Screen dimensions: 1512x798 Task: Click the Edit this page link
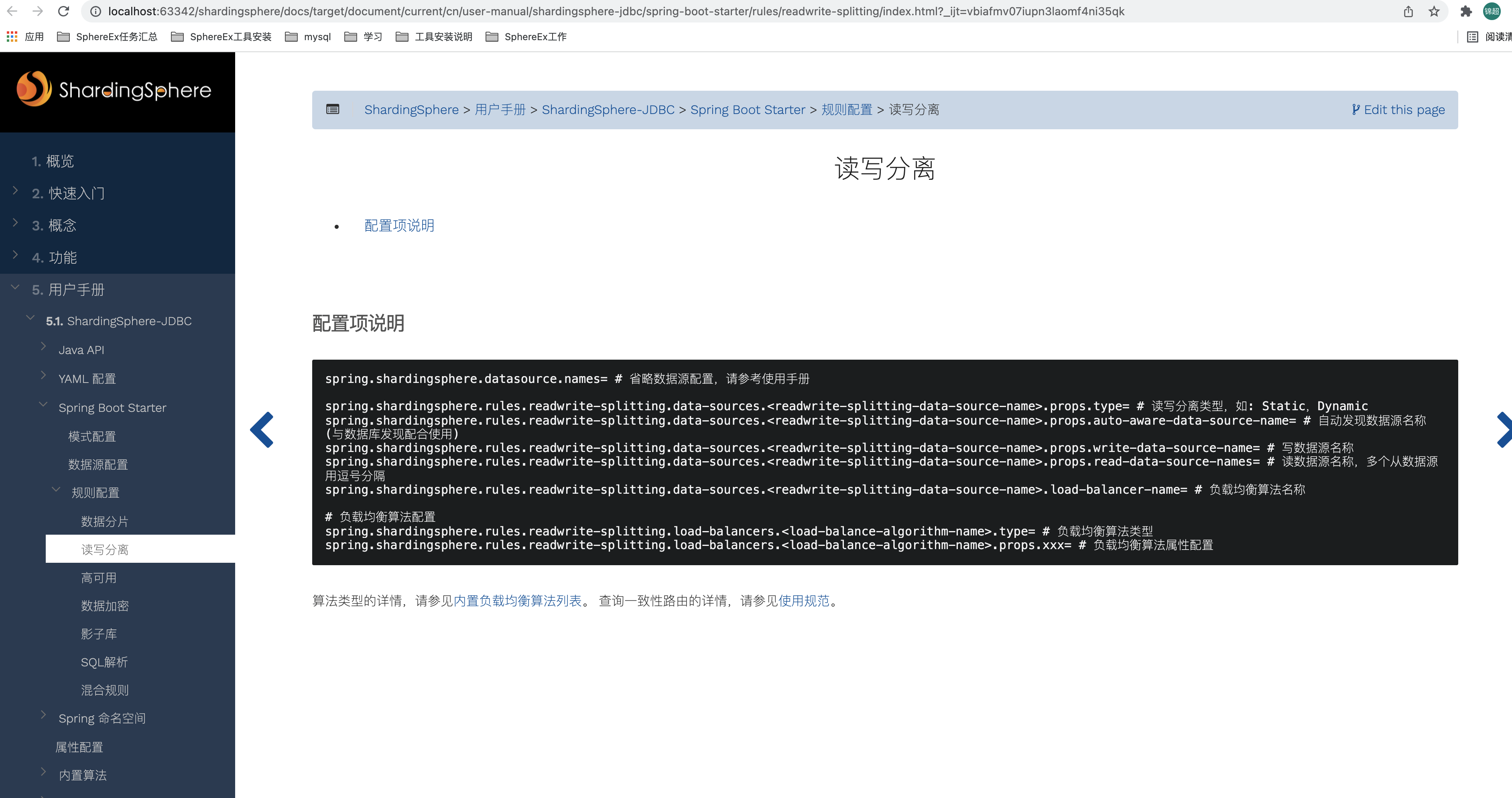pyautogui.click(x=1398, y=110)
